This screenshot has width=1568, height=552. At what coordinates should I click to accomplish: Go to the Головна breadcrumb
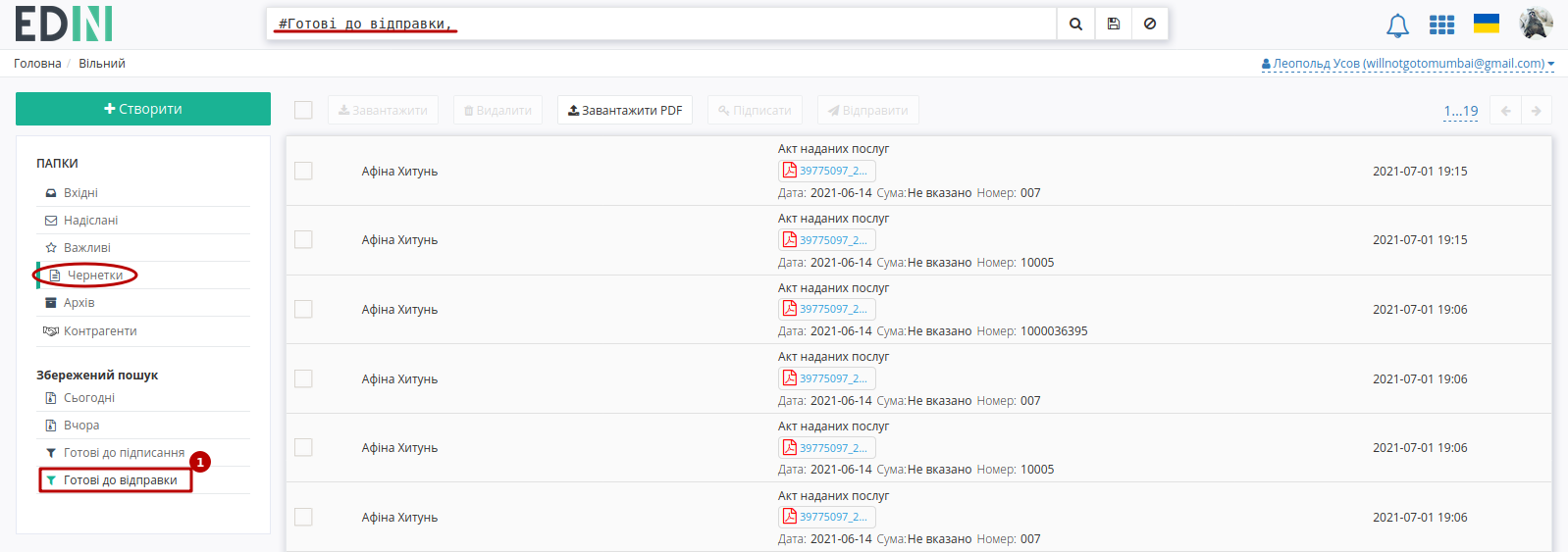coord(37,64)
